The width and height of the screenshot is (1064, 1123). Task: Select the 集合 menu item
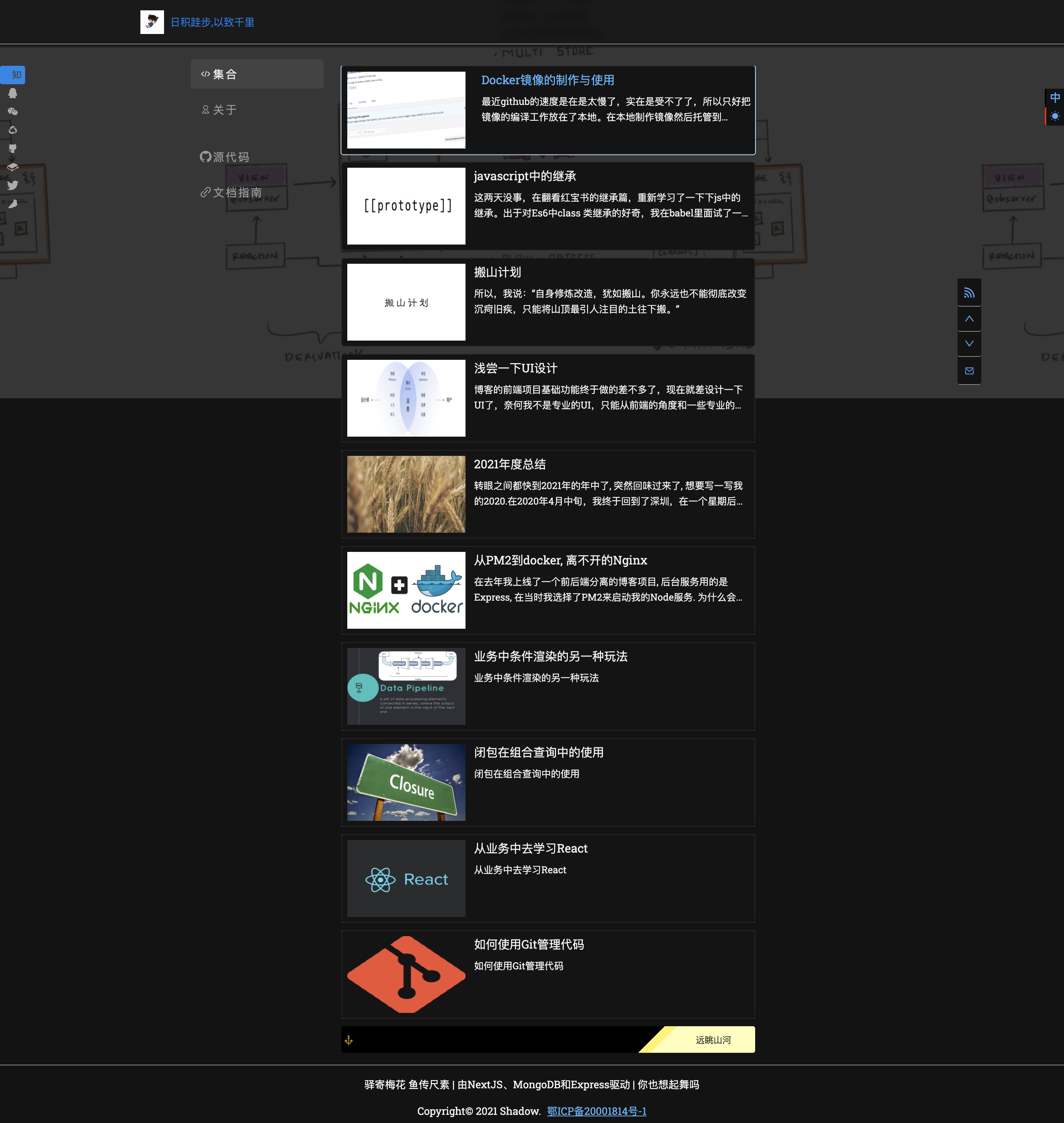pyautogui.click(x=256, y=74)
